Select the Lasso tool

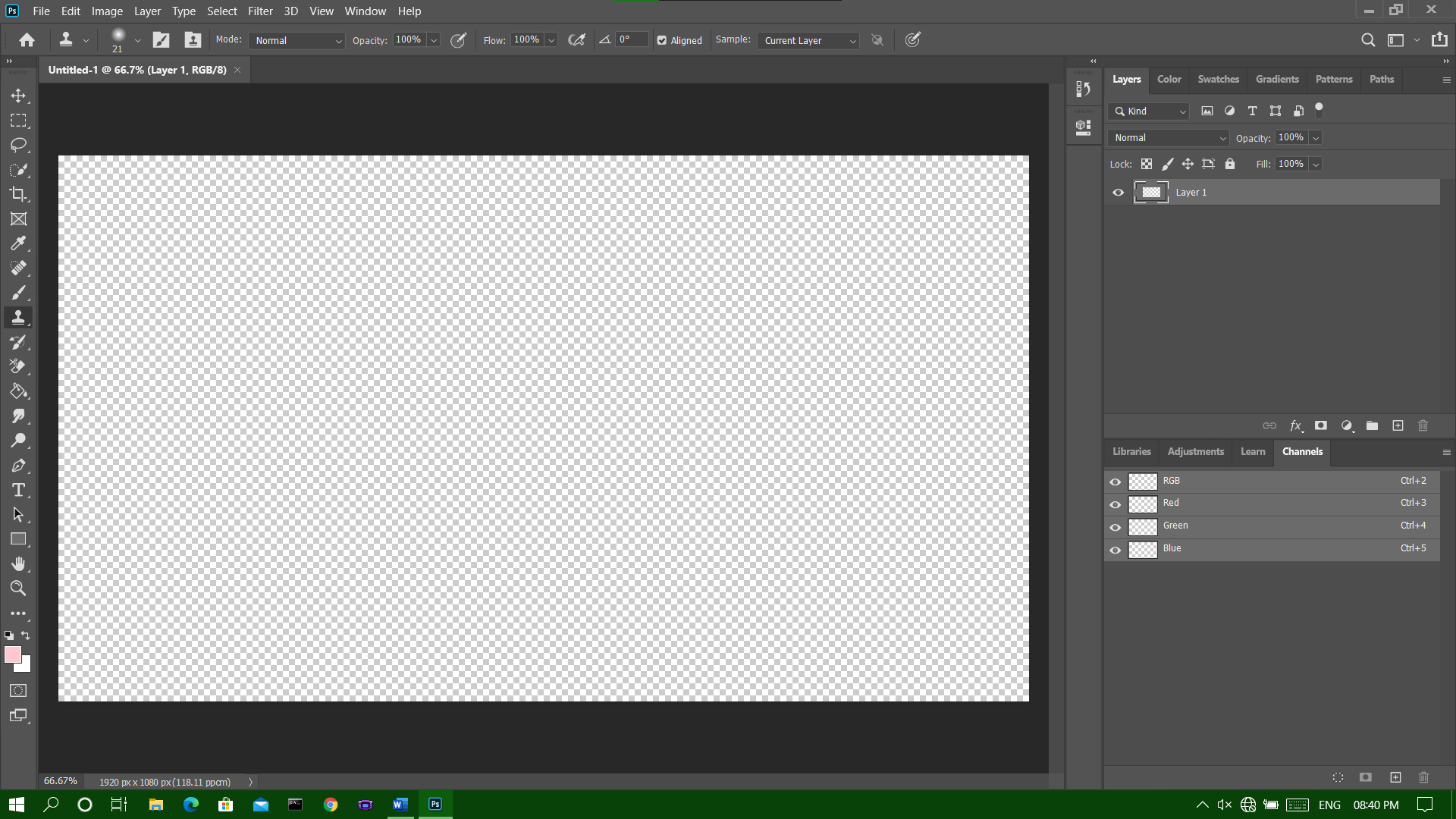click(18, 145)
